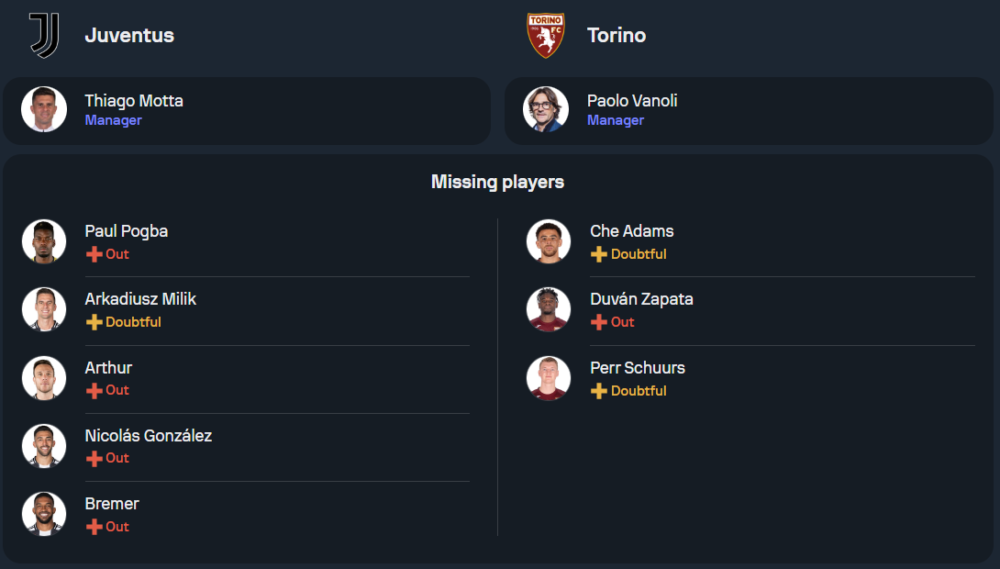Click the Missing players section heading
The width and height of the screenshot is (1000, 569).
click(x=497, y=182)
